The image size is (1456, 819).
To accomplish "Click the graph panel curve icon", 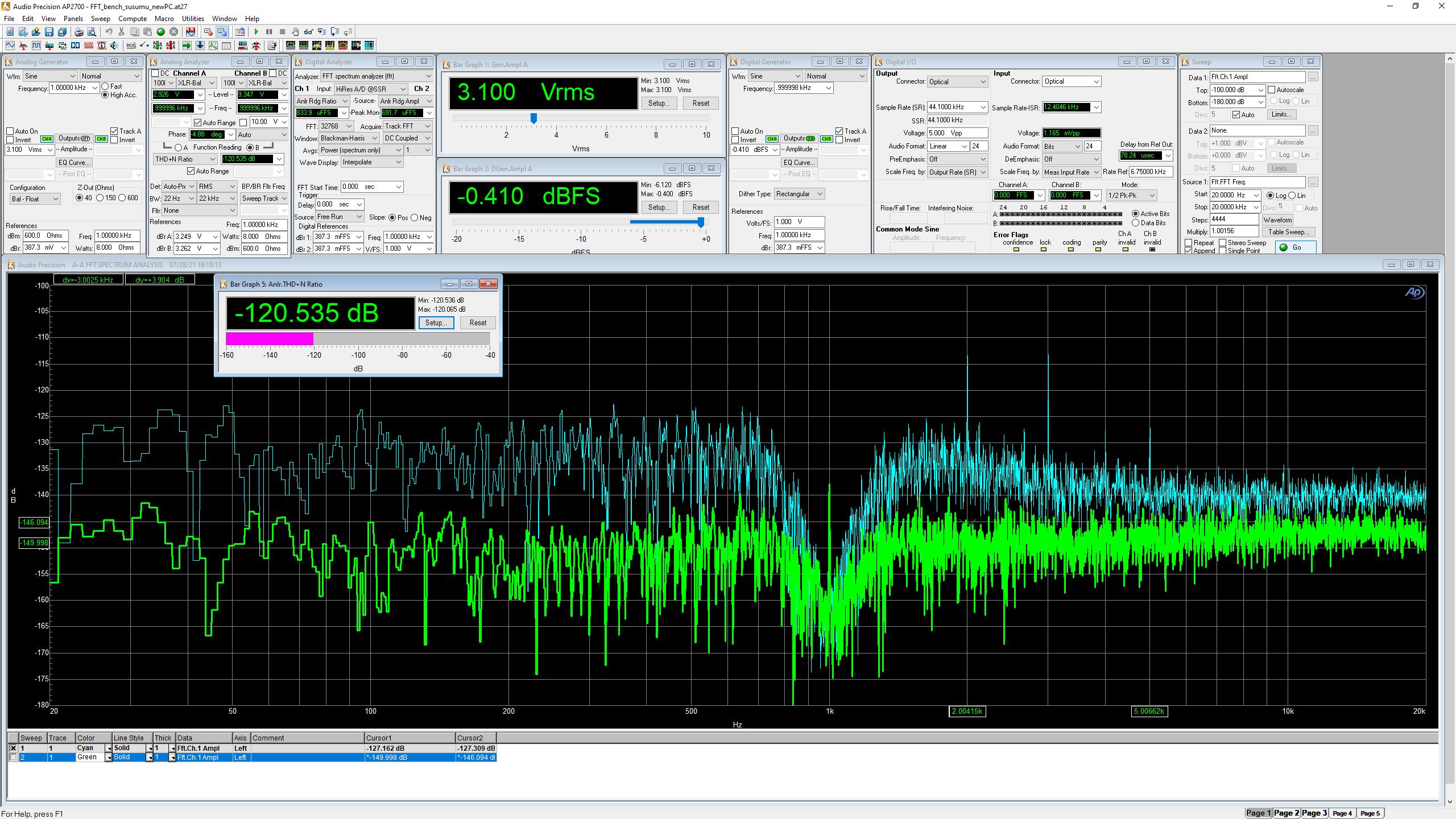I will [x=213, y=45].
